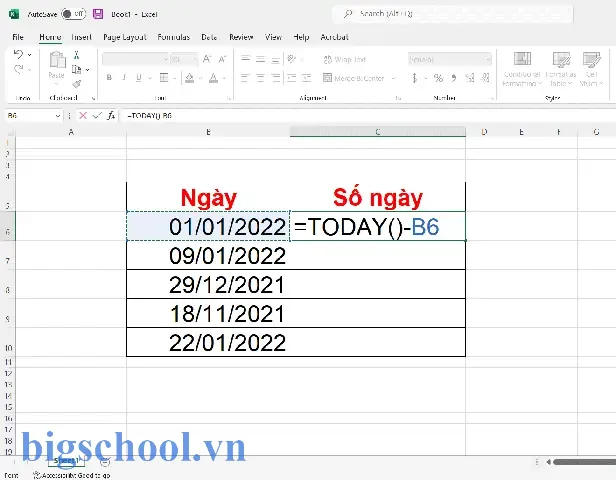
Task: Open the Help tab
Action: coord(301,37)
